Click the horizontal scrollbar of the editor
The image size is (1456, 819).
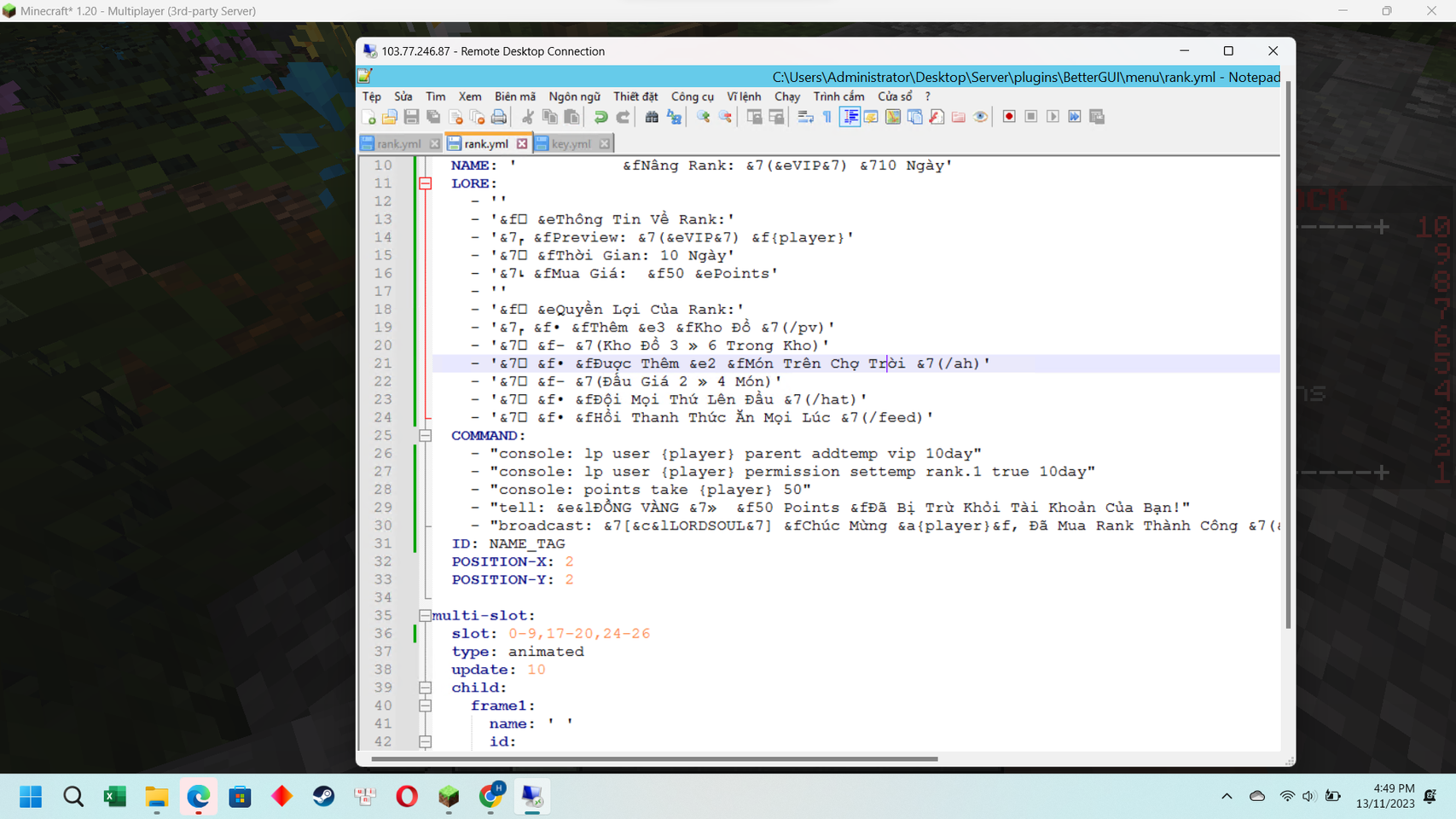(x=654, y=758)
